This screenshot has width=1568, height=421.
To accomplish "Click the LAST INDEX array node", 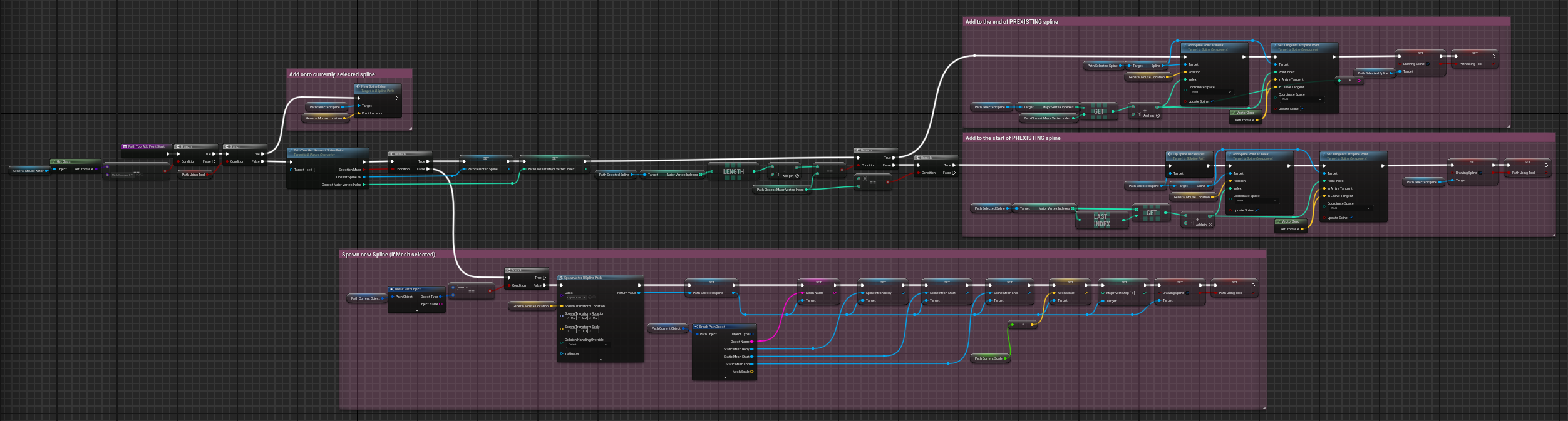I will [x=1101, y=220].
